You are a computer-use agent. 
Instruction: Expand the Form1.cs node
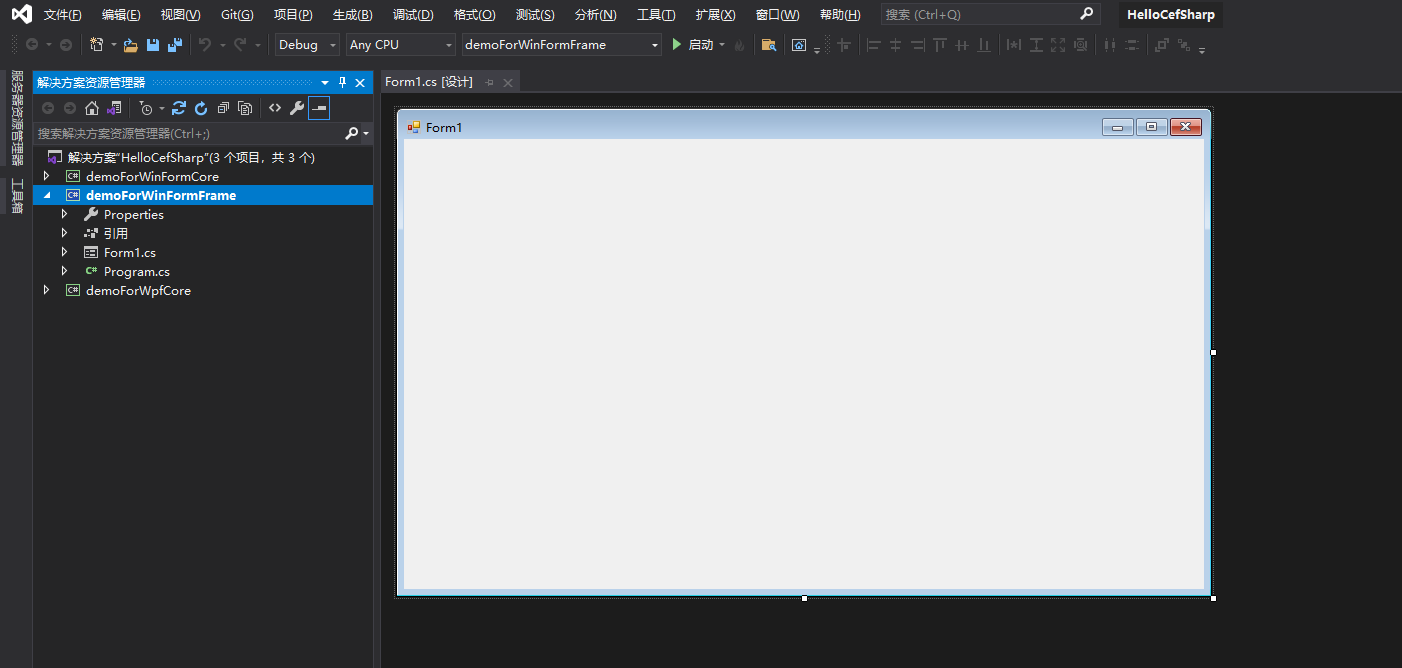pos(65,252)
